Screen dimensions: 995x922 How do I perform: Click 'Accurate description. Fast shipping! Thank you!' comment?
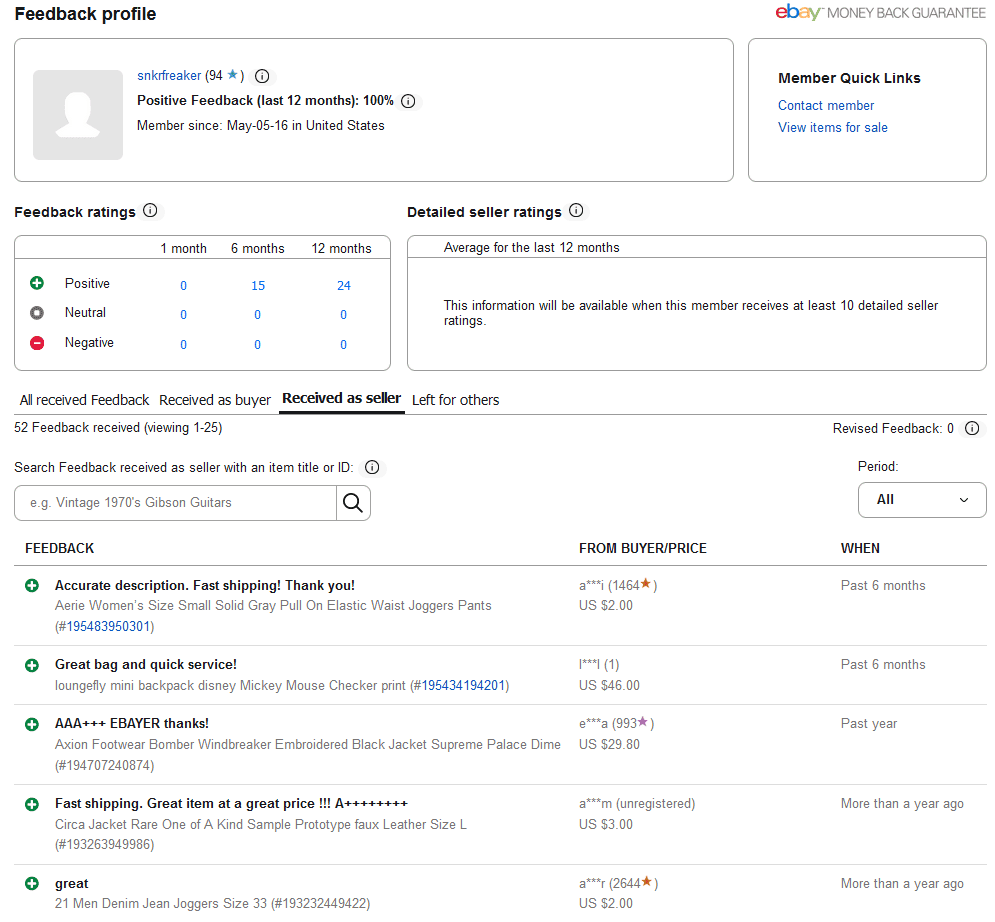(205, 586)
